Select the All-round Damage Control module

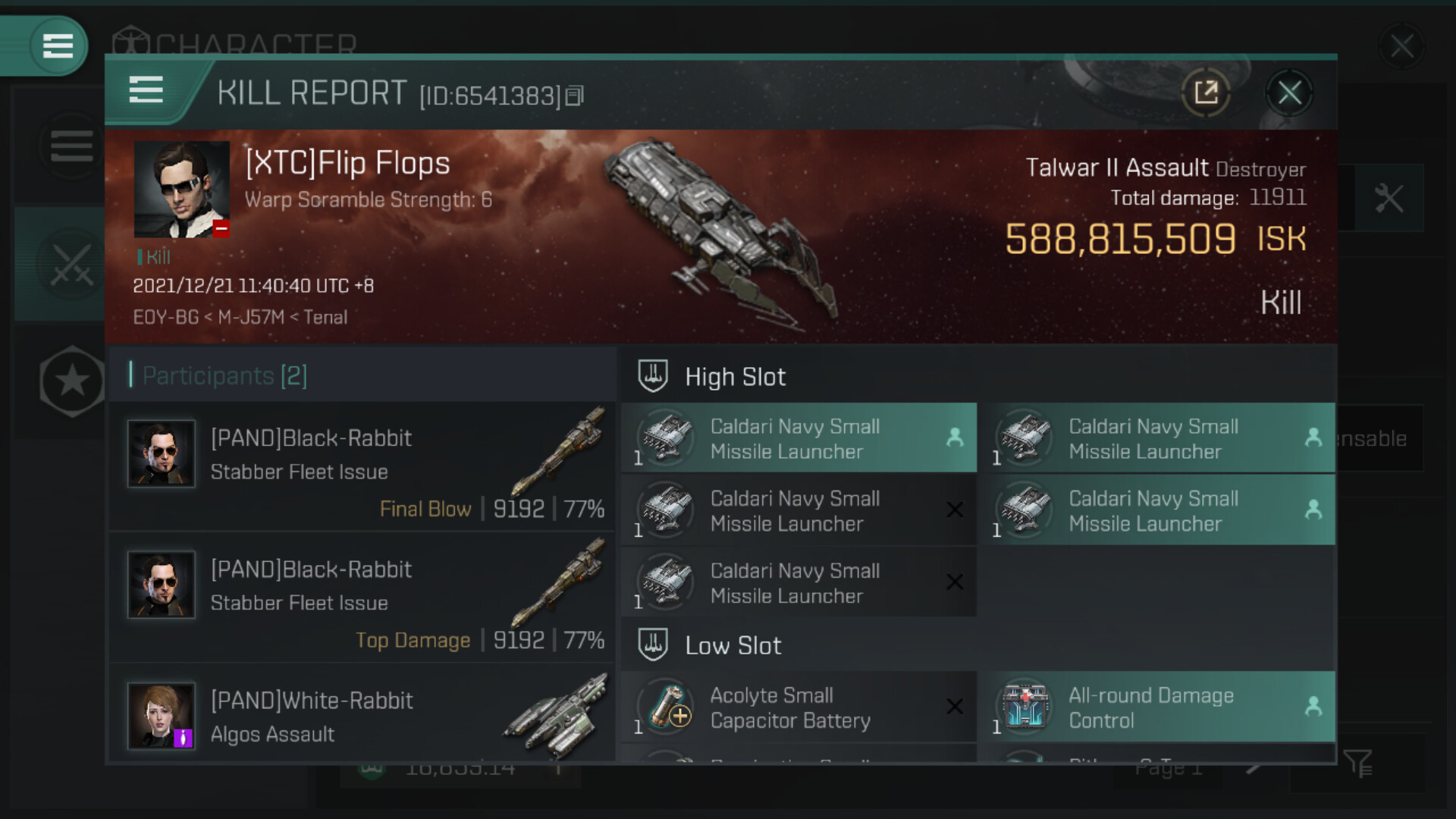pyautogui.click(x=1151, y=708)
